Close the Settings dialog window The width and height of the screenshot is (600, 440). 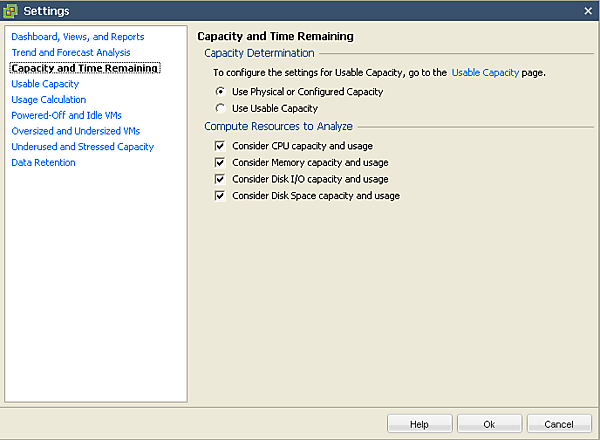[x=588, y=10]
